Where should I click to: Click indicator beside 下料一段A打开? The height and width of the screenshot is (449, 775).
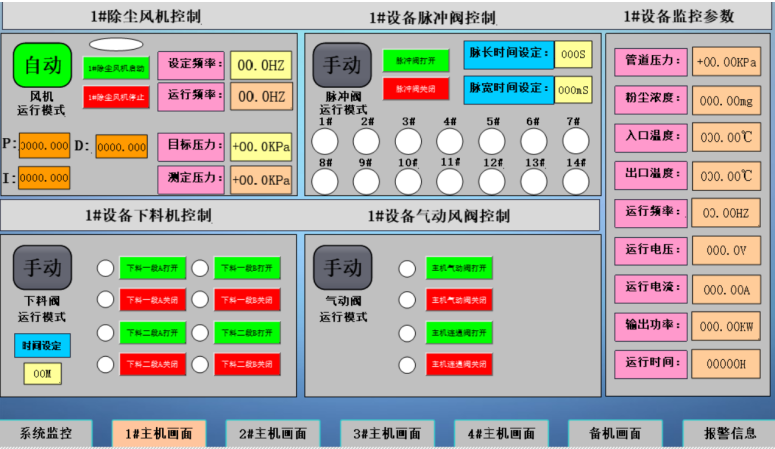point(106,268)
